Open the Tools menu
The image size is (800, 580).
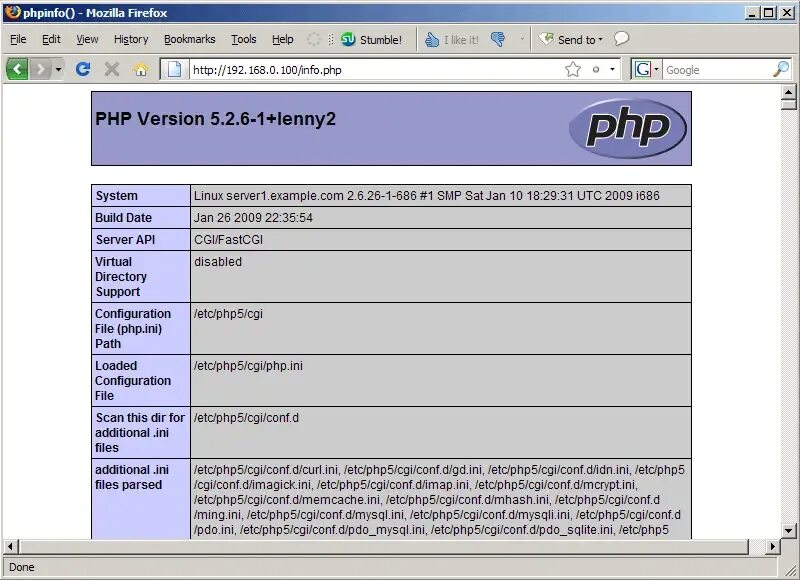pyautogui.click(x=243, y=39)
